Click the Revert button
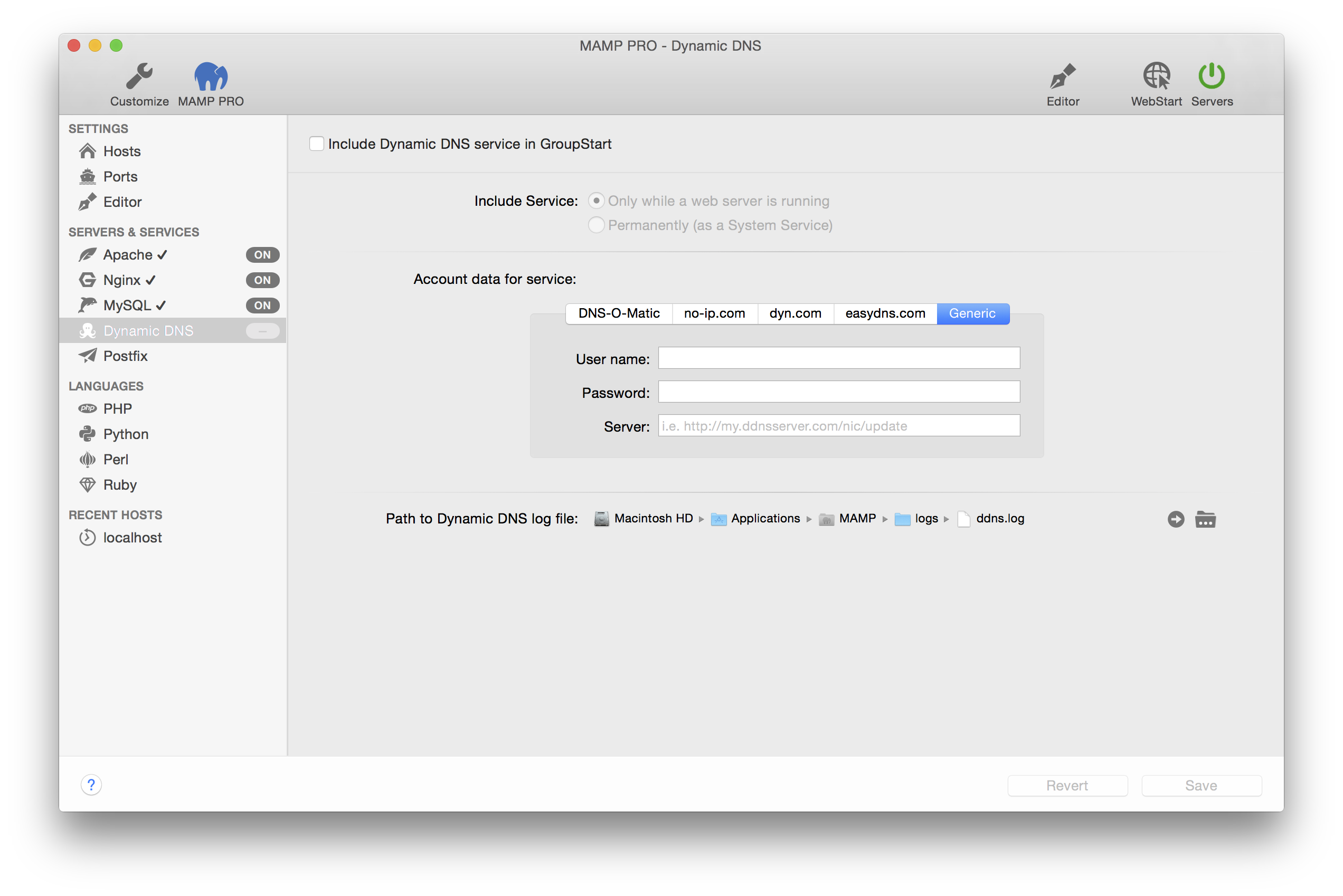The width and height of the screenshot is (1343, 896). [1067, 785]
